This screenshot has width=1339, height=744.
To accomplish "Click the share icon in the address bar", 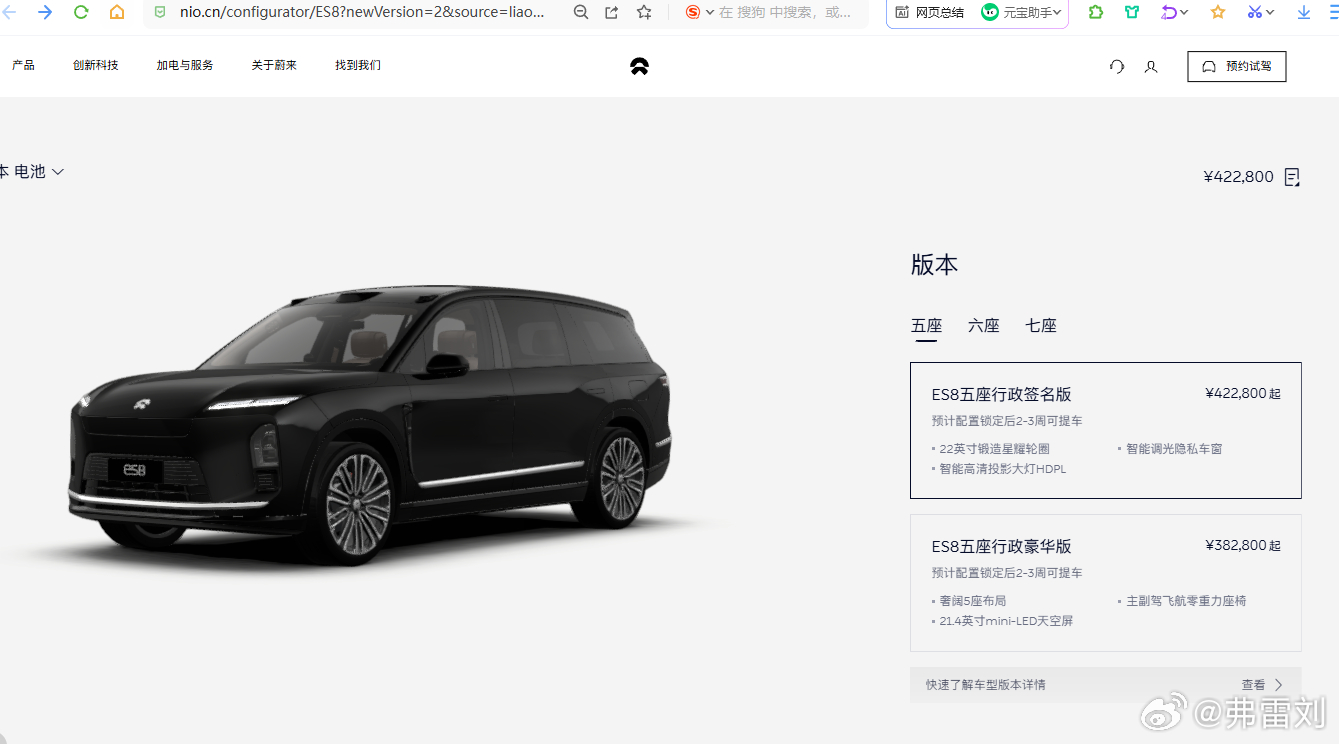I will coord(612,12).
